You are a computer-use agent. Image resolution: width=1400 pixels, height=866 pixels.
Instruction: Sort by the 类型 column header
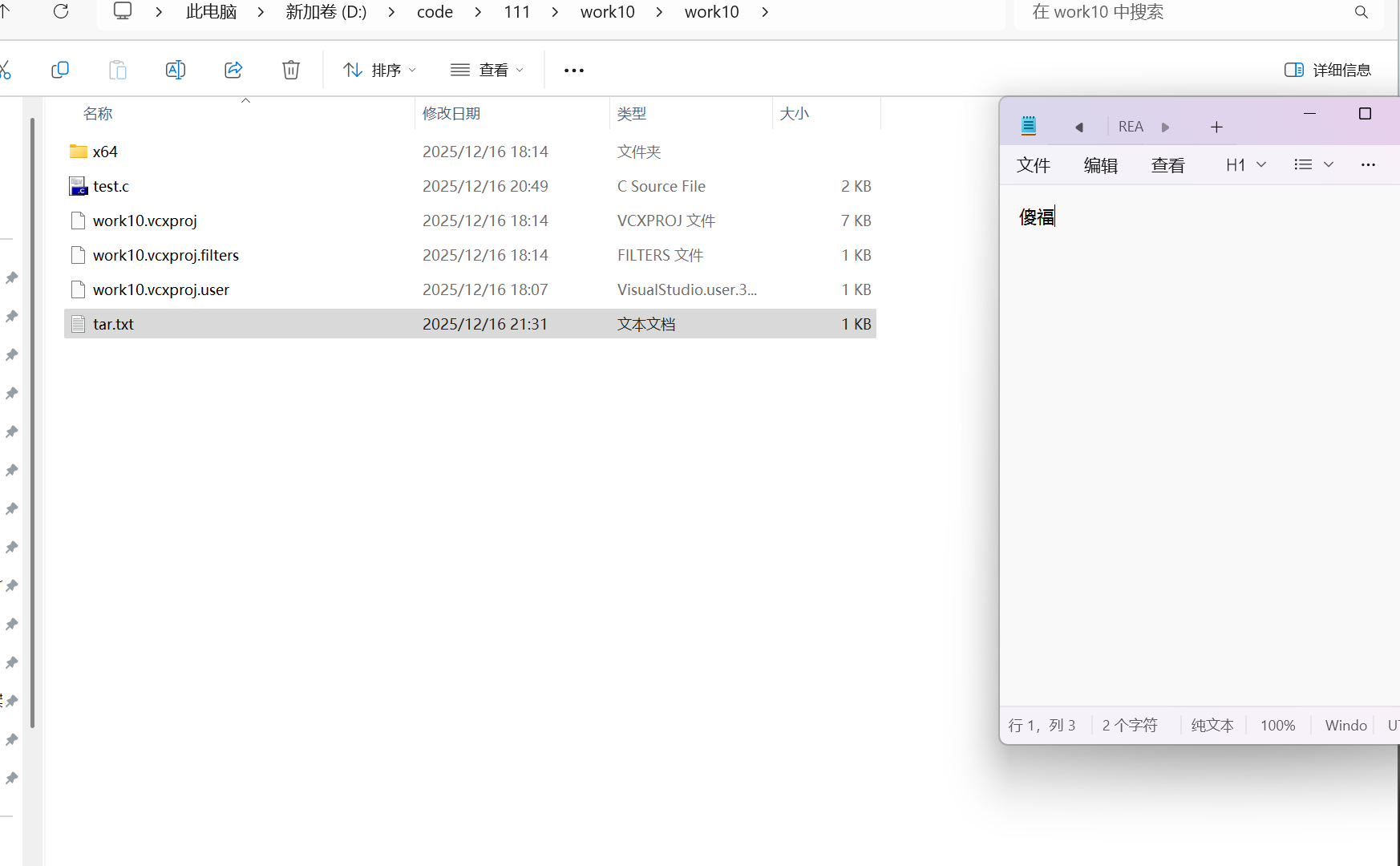pyautogui.click(x=632, y=114)
